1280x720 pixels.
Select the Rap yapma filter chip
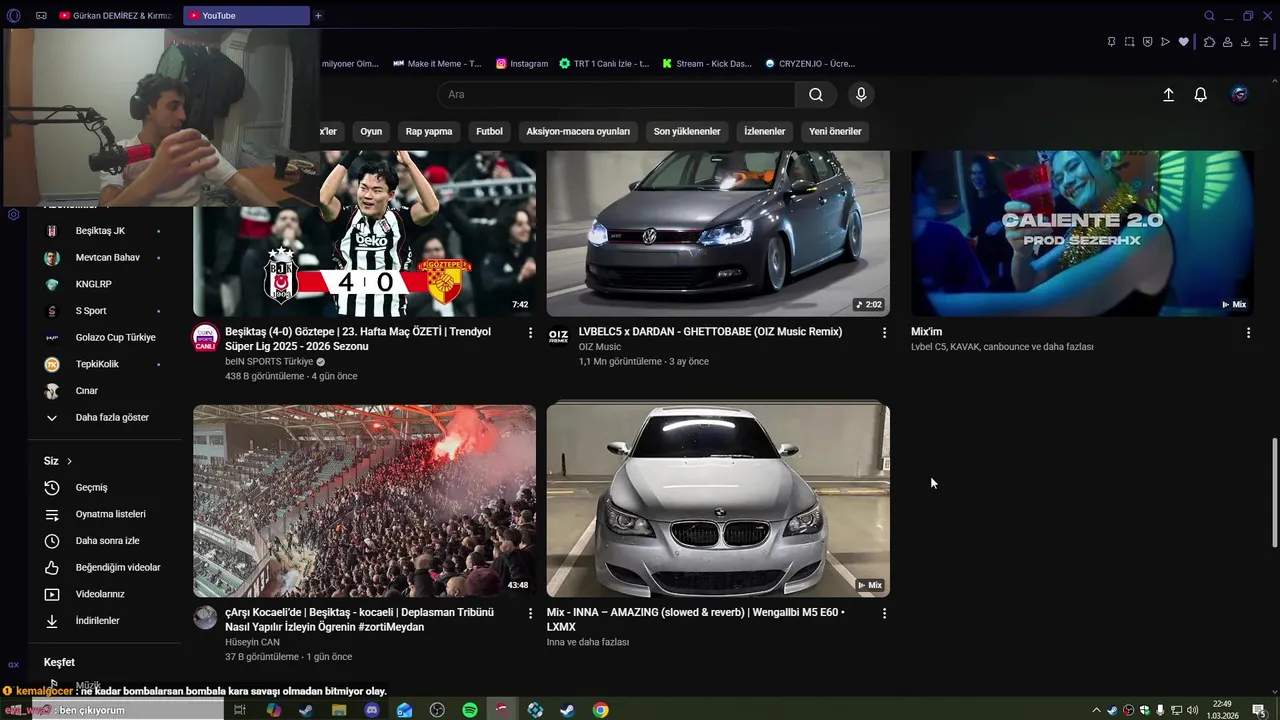pyautogui.click(x=429, y=131)
